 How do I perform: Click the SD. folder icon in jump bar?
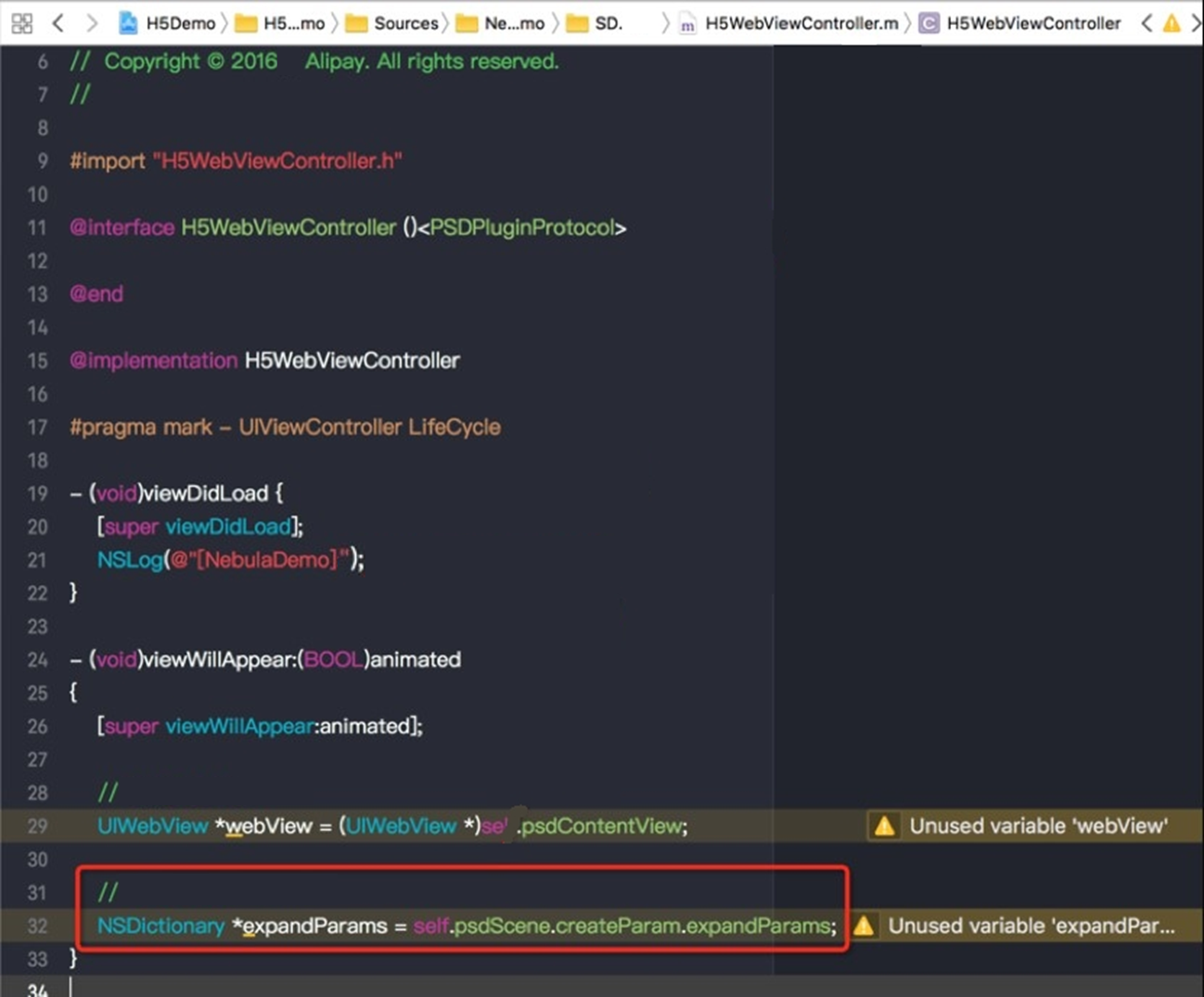click(577, 23)
